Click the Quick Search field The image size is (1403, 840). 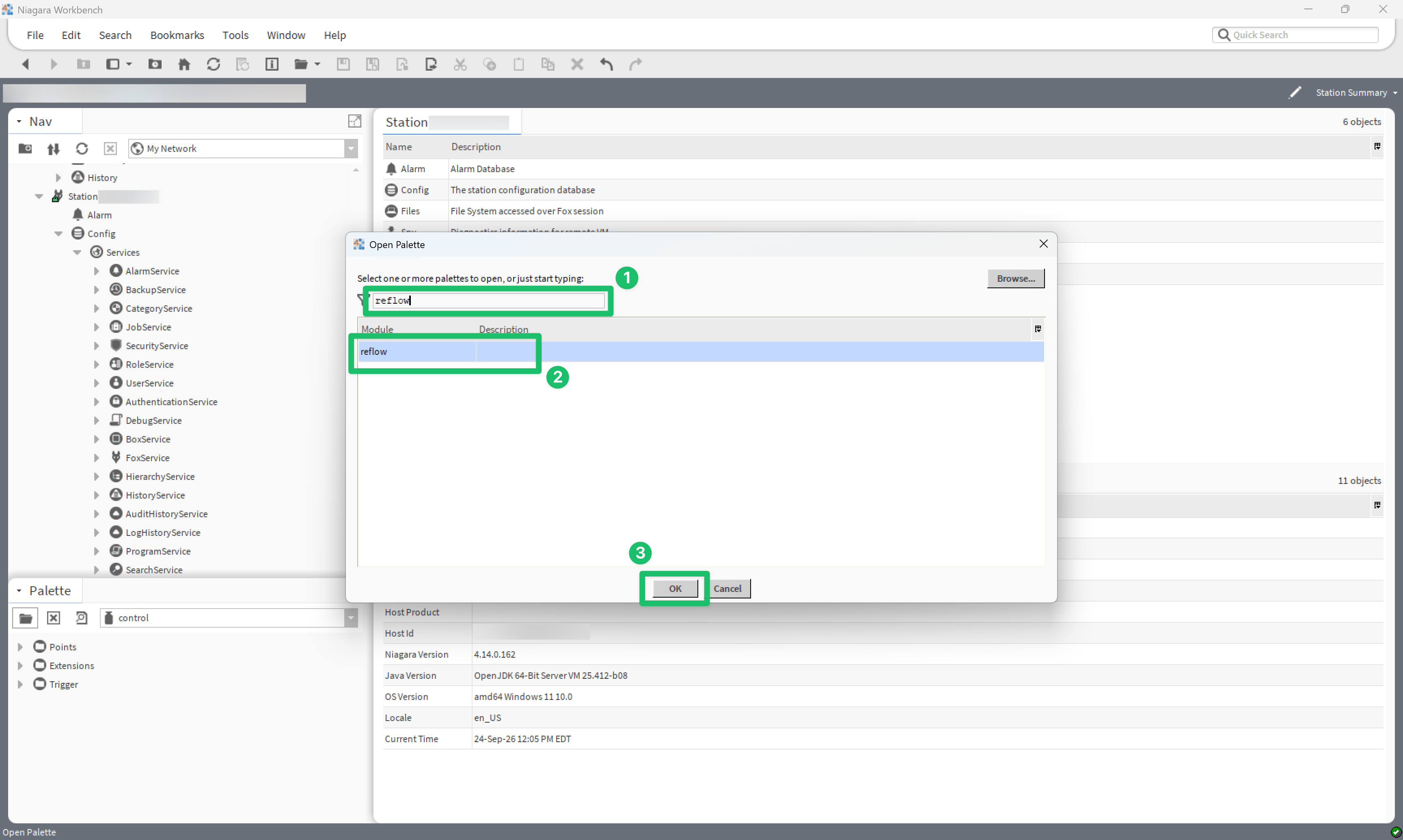1295,35
